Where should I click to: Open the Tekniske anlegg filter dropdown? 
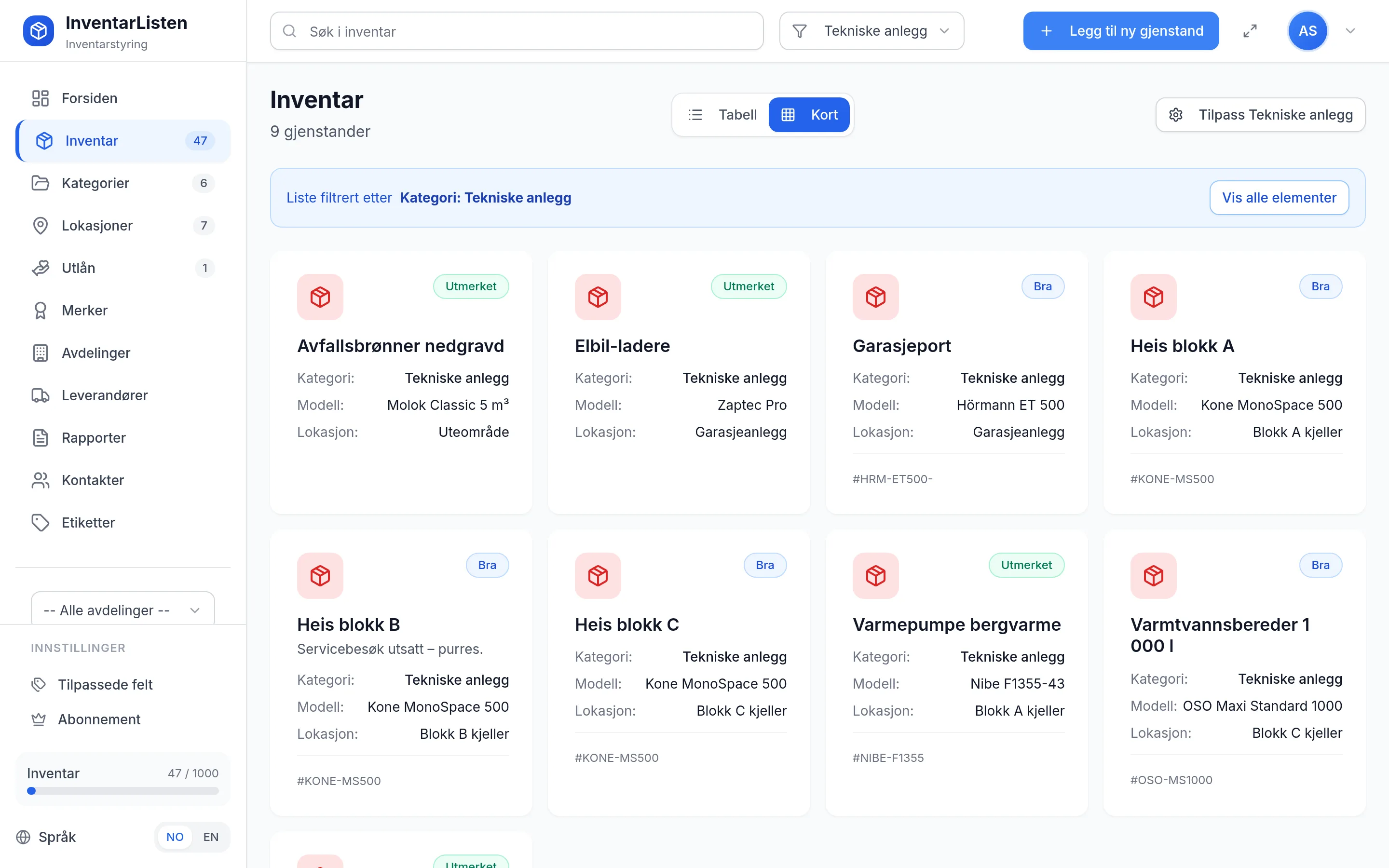(x=872, y=31)
